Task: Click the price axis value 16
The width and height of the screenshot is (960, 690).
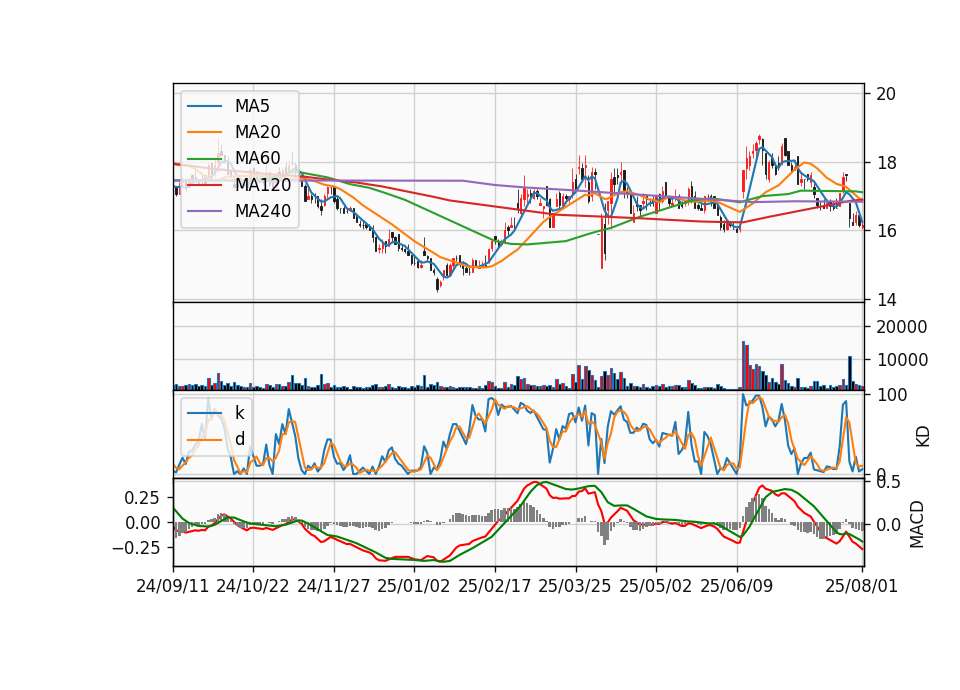Action: [x=886, y=231]
